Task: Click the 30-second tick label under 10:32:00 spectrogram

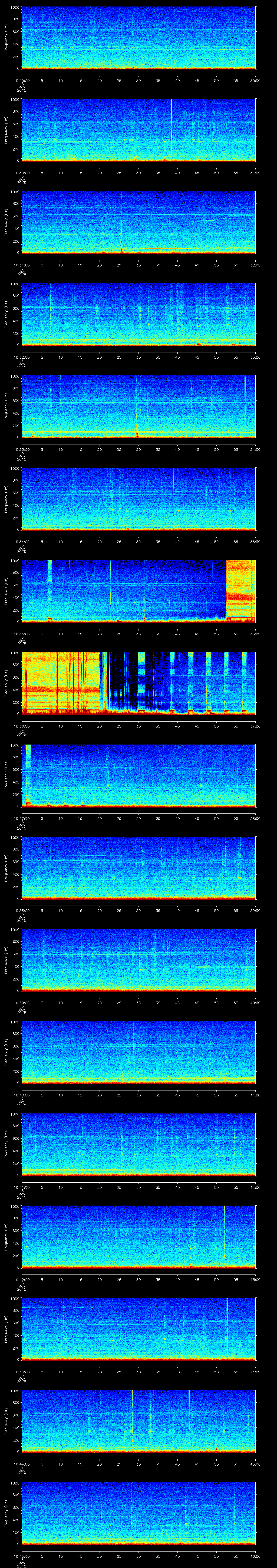Action: [x=138, y=357]
